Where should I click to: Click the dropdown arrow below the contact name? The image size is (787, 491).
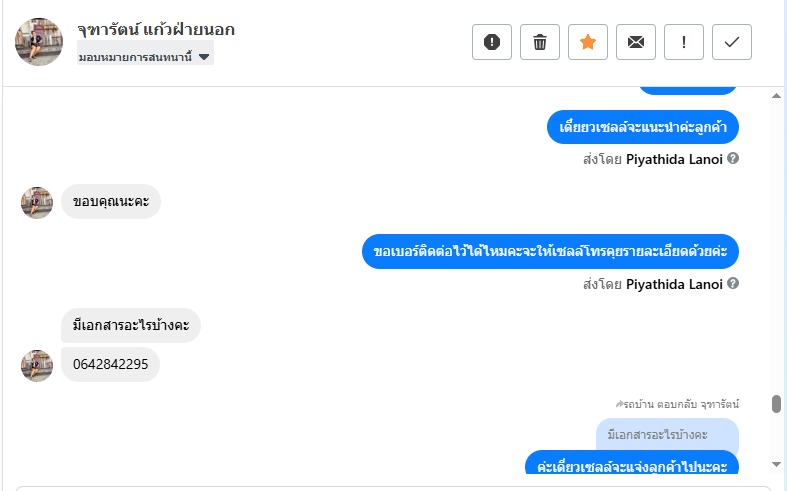point(204,57)
